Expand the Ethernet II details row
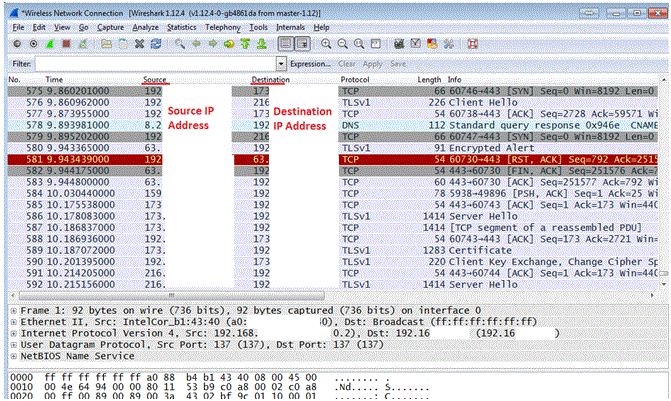This screenshot has height=401, width=671. click(14, 322)
